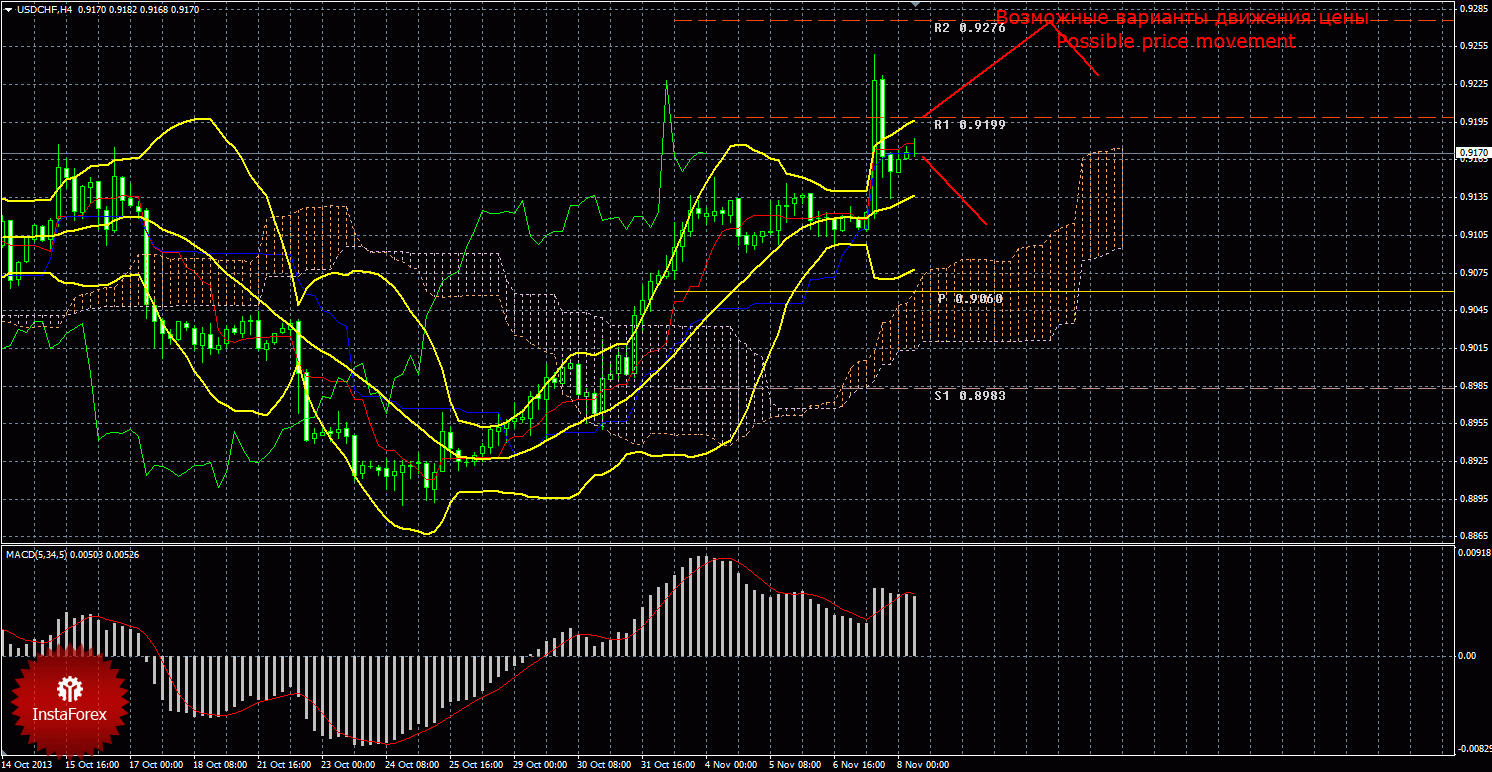Click the 30 Oct 08:00 time label

pos(604,765)
